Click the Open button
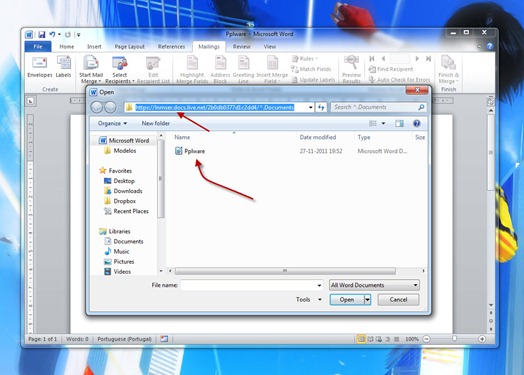The height and width of the screenshot is (375, 524). tap(347, 300)
